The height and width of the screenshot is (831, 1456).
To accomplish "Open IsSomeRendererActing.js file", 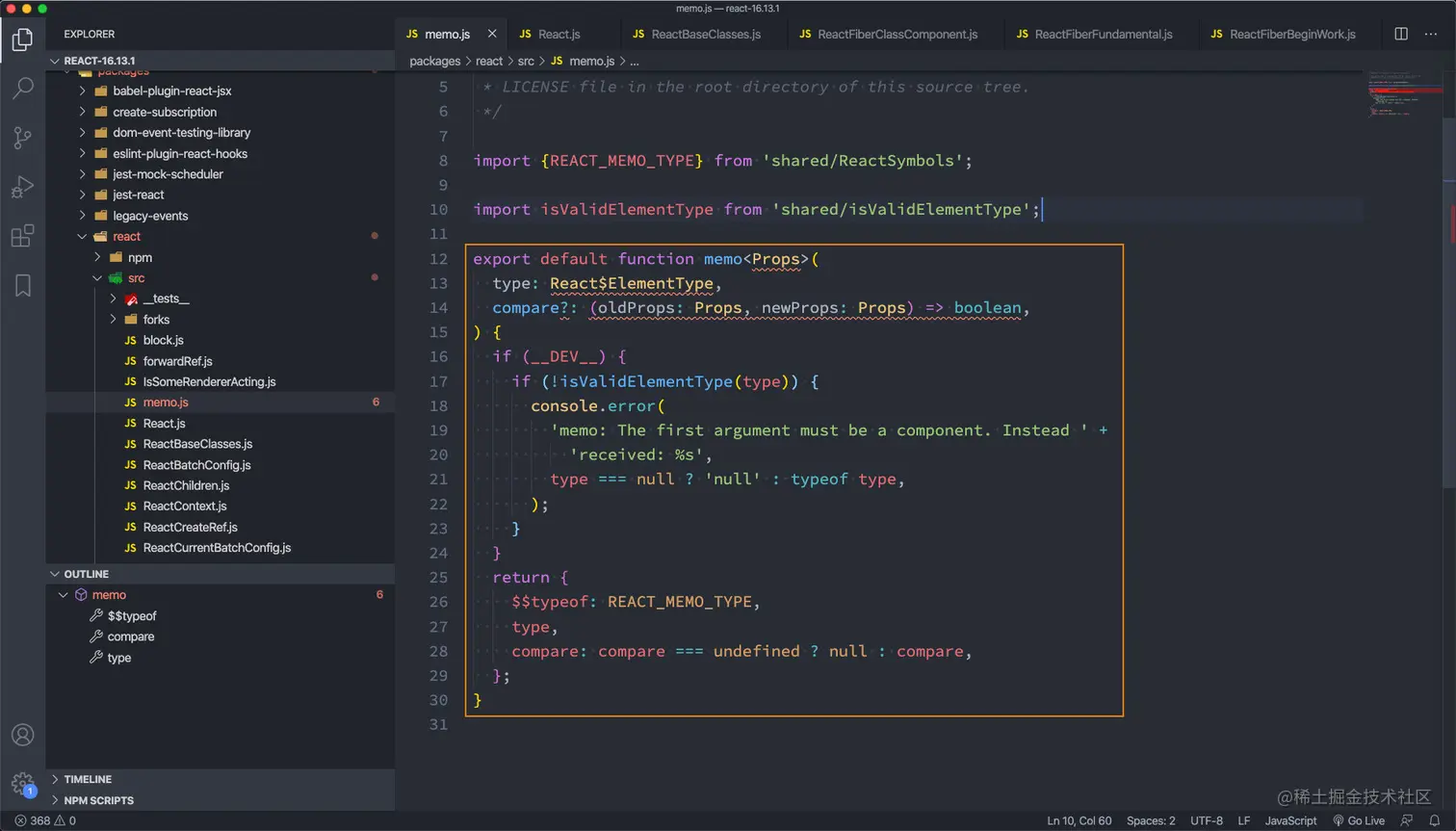I will 220,381.
